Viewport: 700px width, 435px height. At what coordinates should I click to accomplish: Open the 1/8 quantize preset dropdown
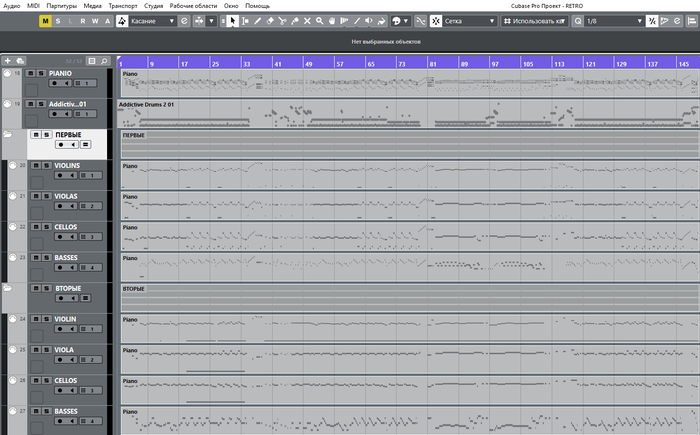point(612,20)
